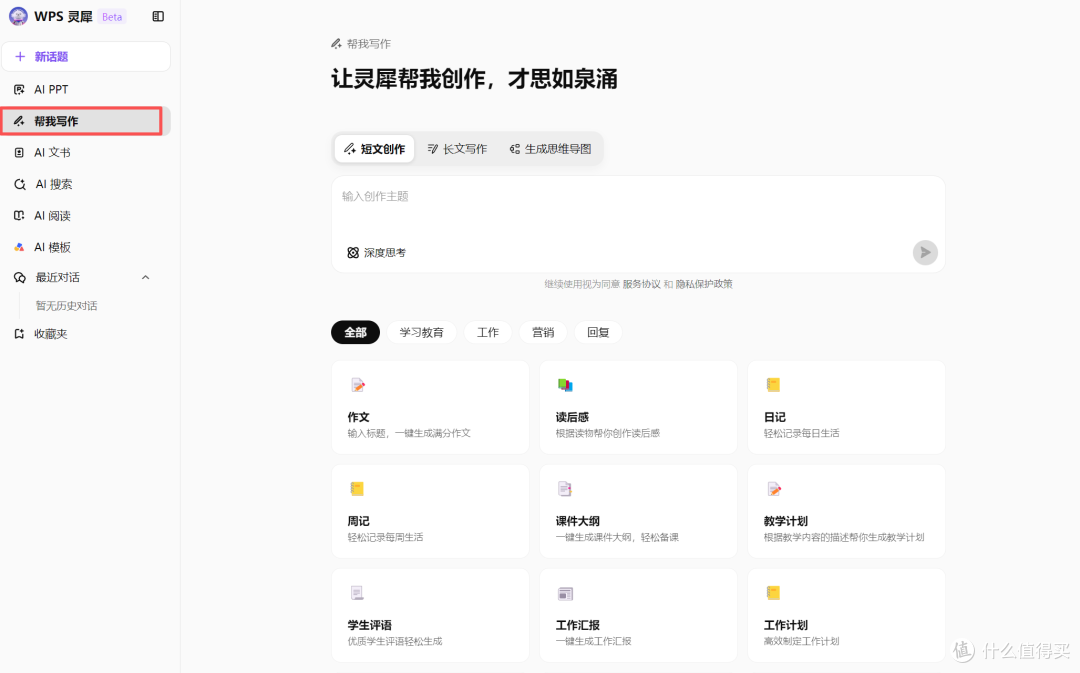Filter by 学习教育 category
This screenshot has width=1080, height=673.
coord(422,333)
